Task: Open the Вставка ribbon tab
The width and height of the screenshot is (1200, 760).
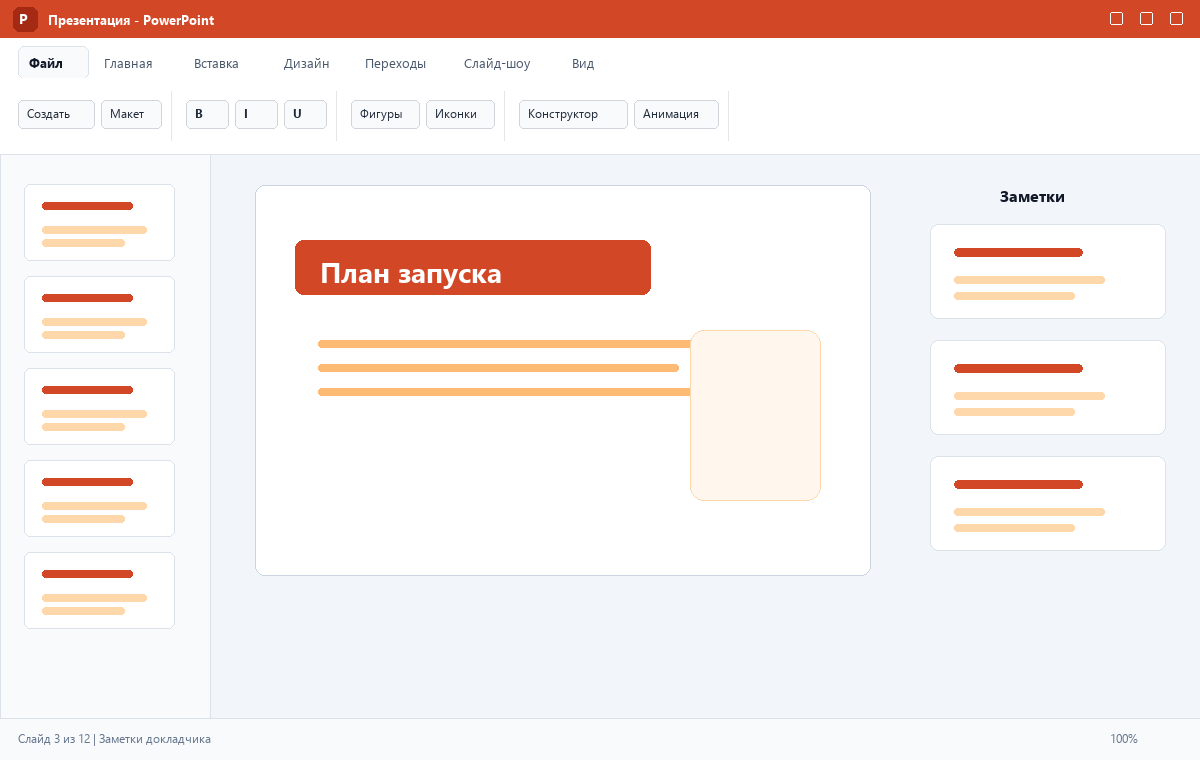Action: click(216, 63)
